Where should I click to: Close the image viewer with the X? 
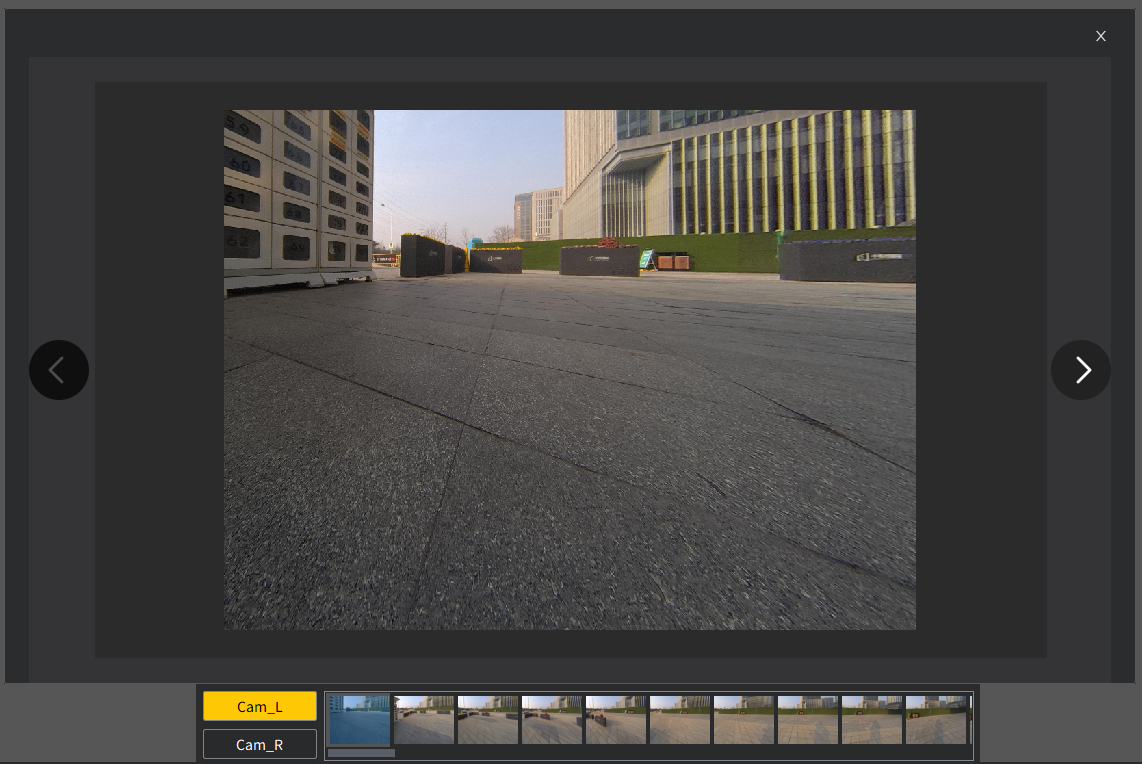pos(1100,36)
